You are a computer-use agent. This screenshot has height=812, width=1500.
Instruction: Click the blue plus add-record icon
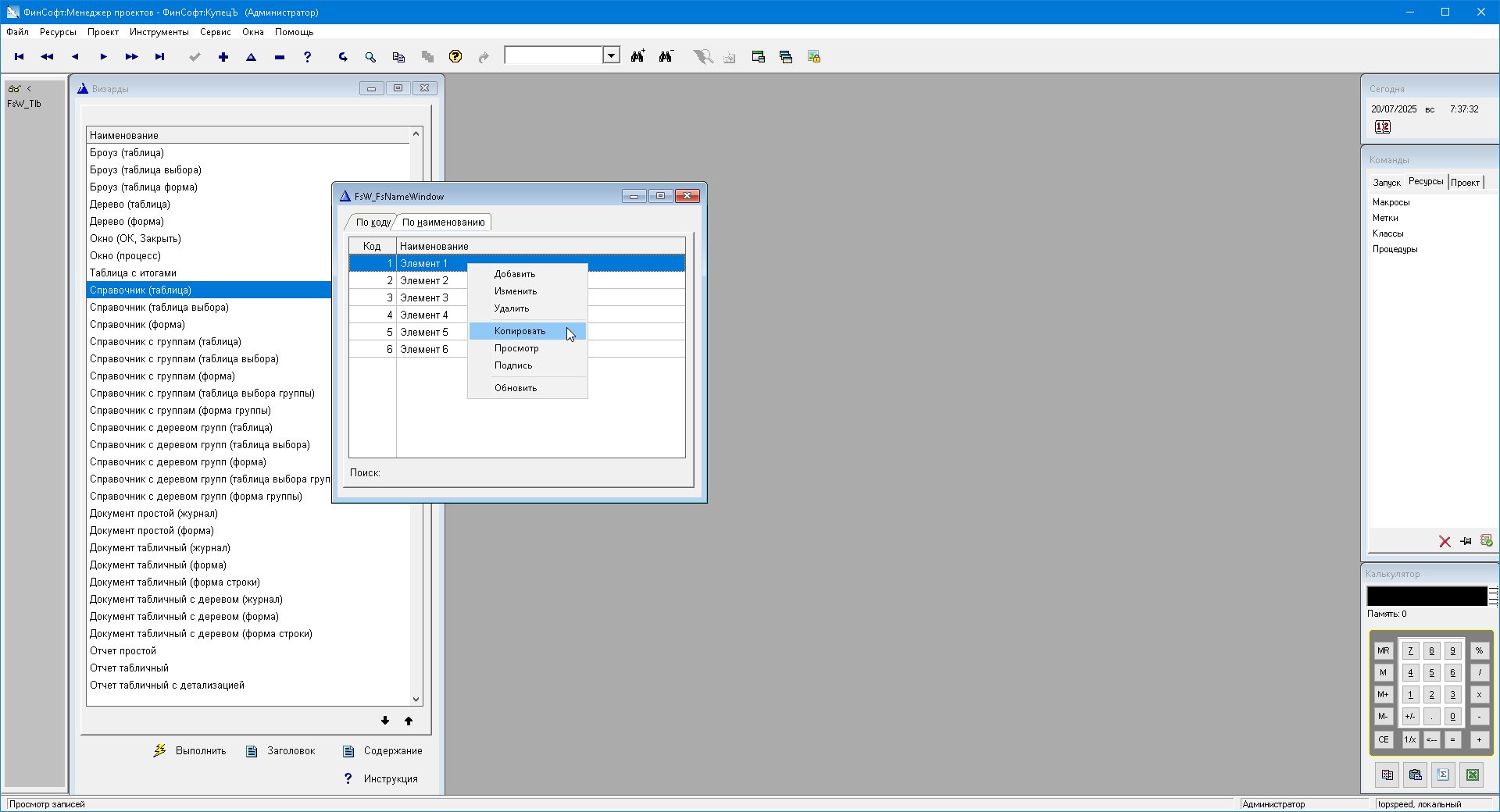[223, 57]
